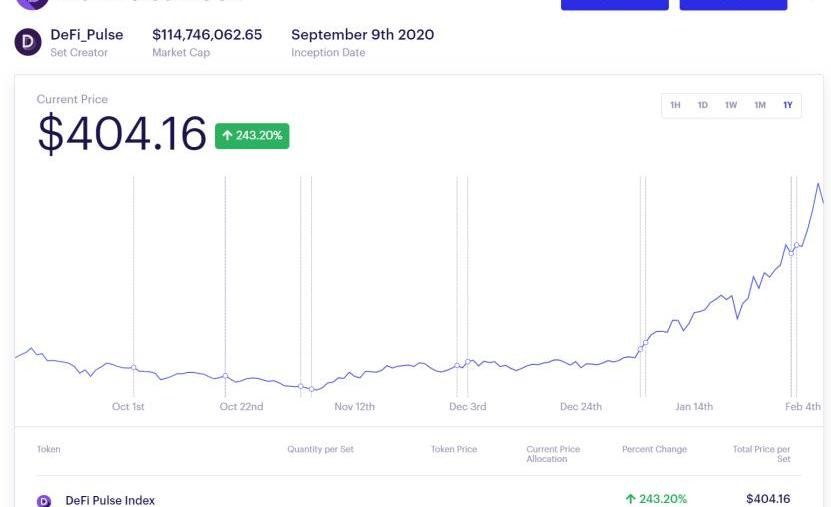
Task: Click the green up arrow beside 243.20% in table
Action: [x=630, y=499]
